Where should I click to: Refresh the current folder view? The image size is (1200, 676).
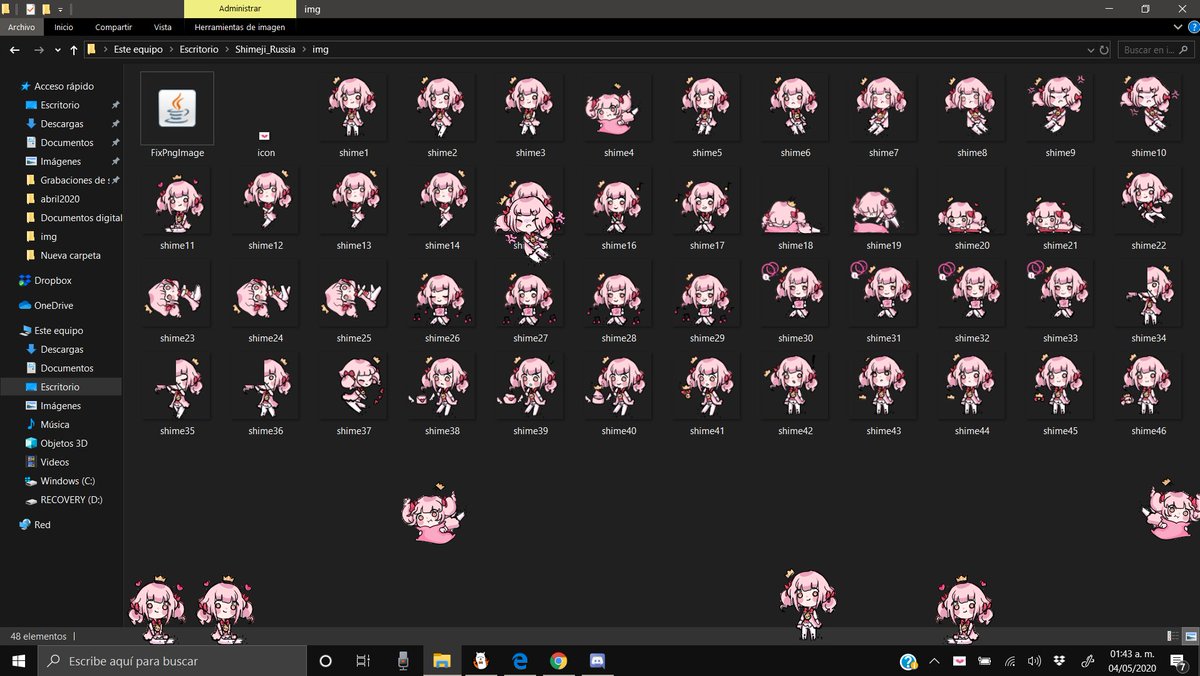pyautogui.click(x=1104, y=49)
